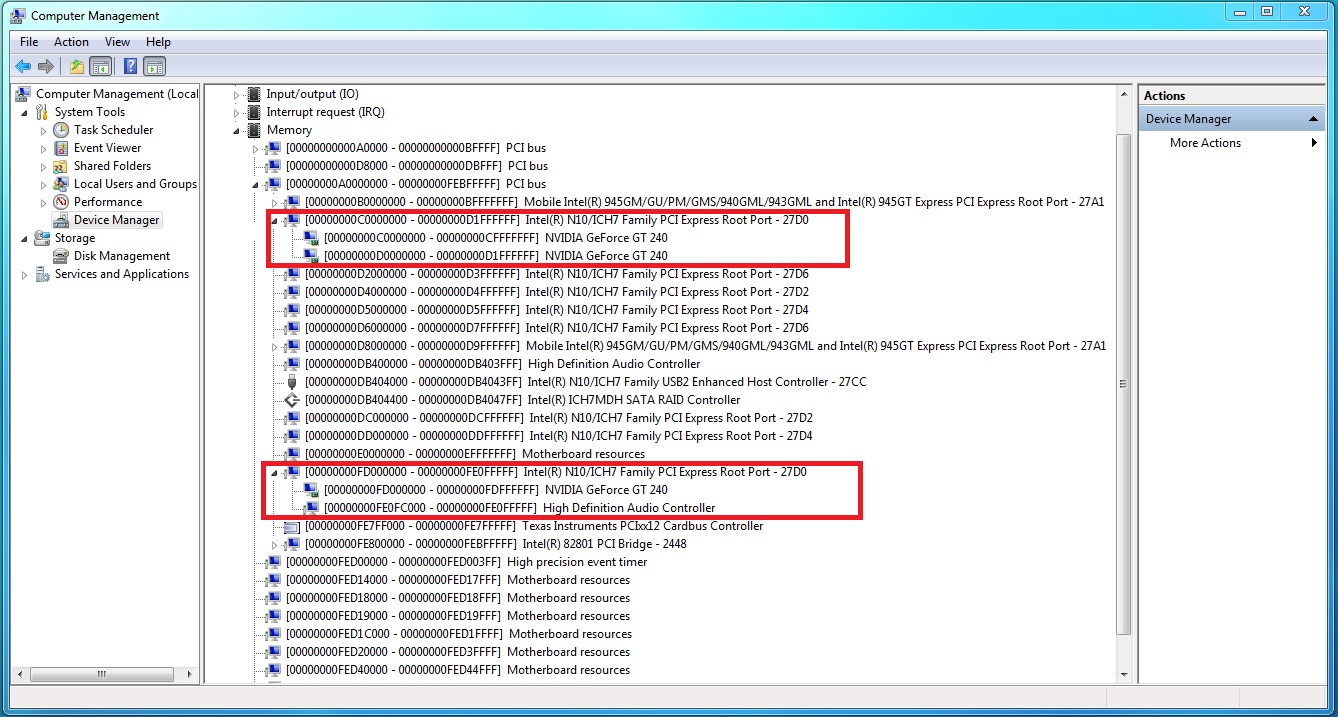Image resolution: width=1338 pixels, height=717 pixels.
Task: Collapse the System Tools node
Action: tap(24, 113)
